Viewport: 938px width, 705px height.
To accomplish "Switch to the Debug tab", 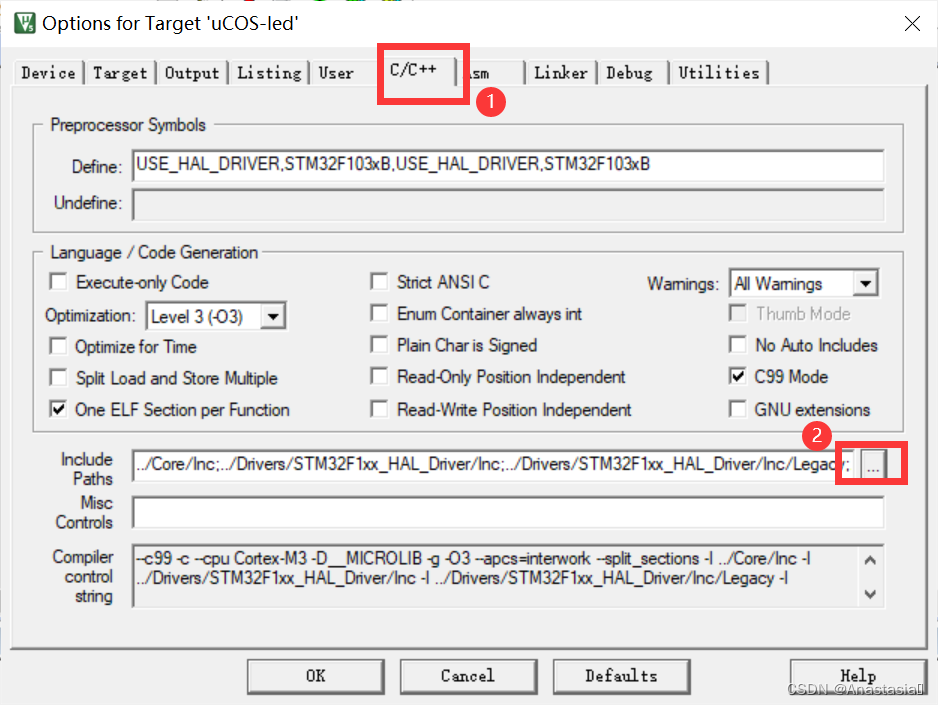I will click(629, 73).
